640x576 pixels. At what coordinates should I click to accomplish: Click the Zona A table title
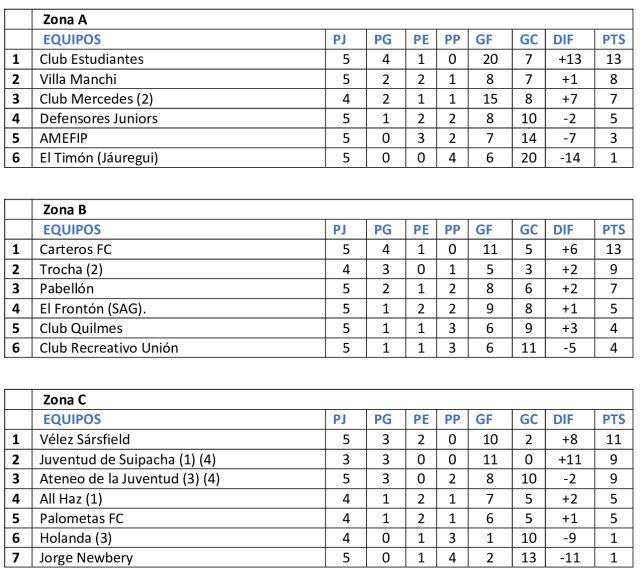point(65,19)
